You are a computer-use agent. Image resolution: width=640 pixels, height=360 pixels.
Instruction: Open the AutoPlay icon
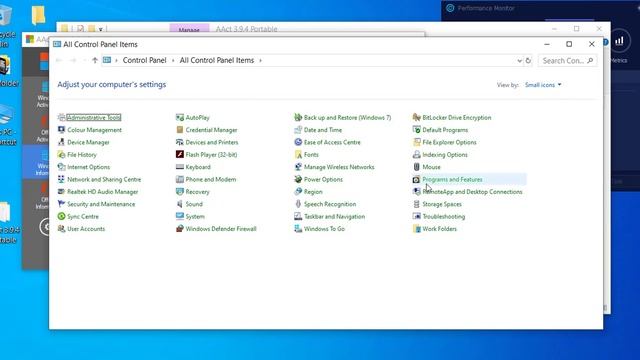coord(180,118)
